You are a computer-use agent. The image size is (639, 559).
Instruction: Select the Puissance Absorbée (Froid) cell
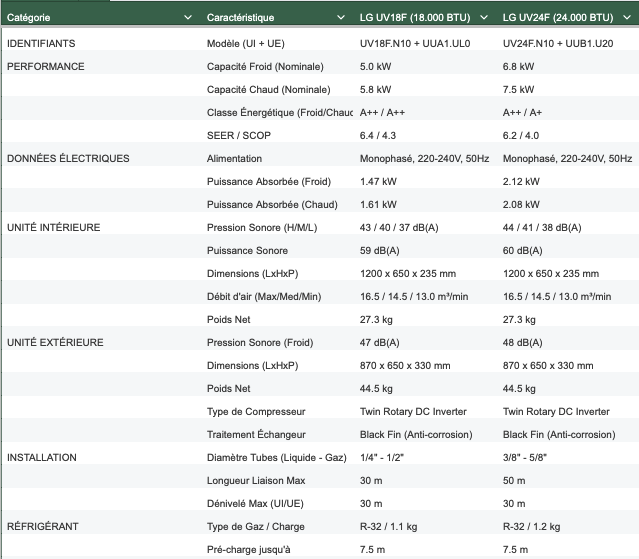pos(269,182)
